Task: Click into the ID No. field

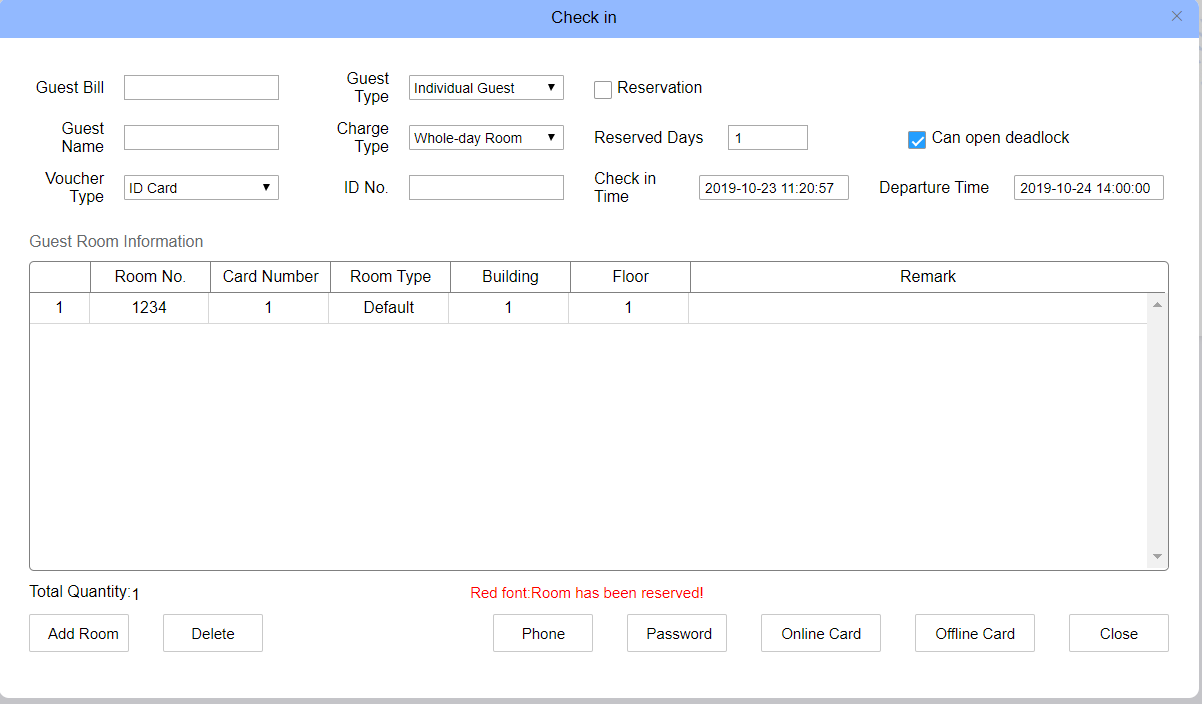Action: click(486, 188)
